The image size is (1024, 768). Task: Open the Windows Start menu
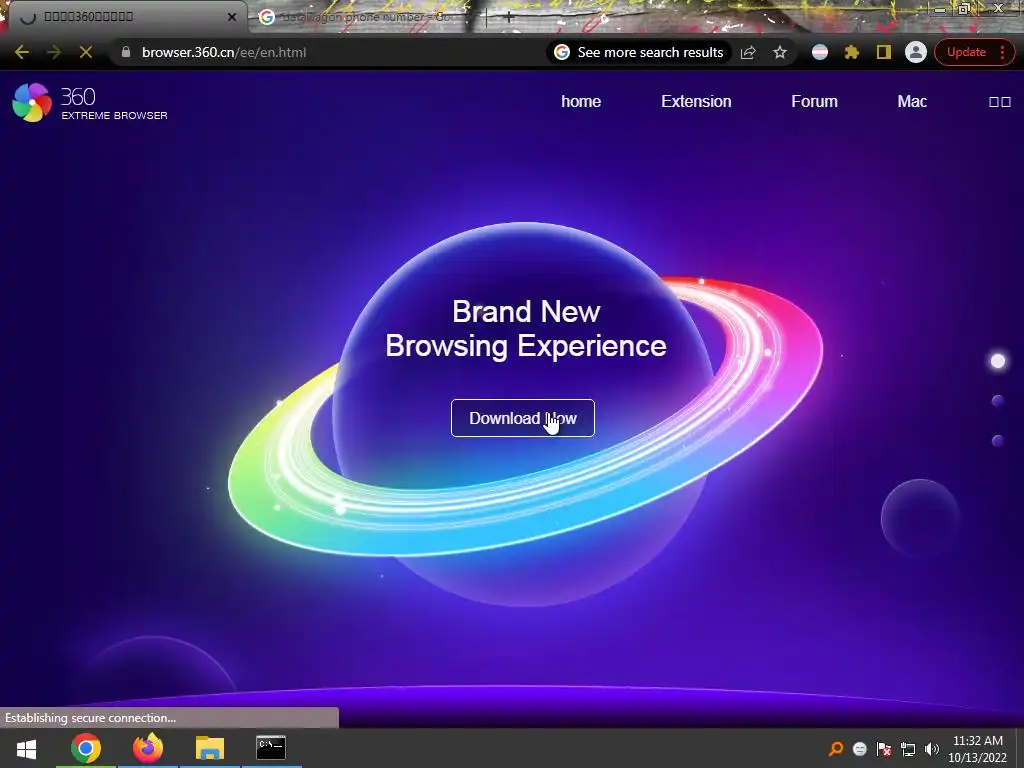point(26,748)
